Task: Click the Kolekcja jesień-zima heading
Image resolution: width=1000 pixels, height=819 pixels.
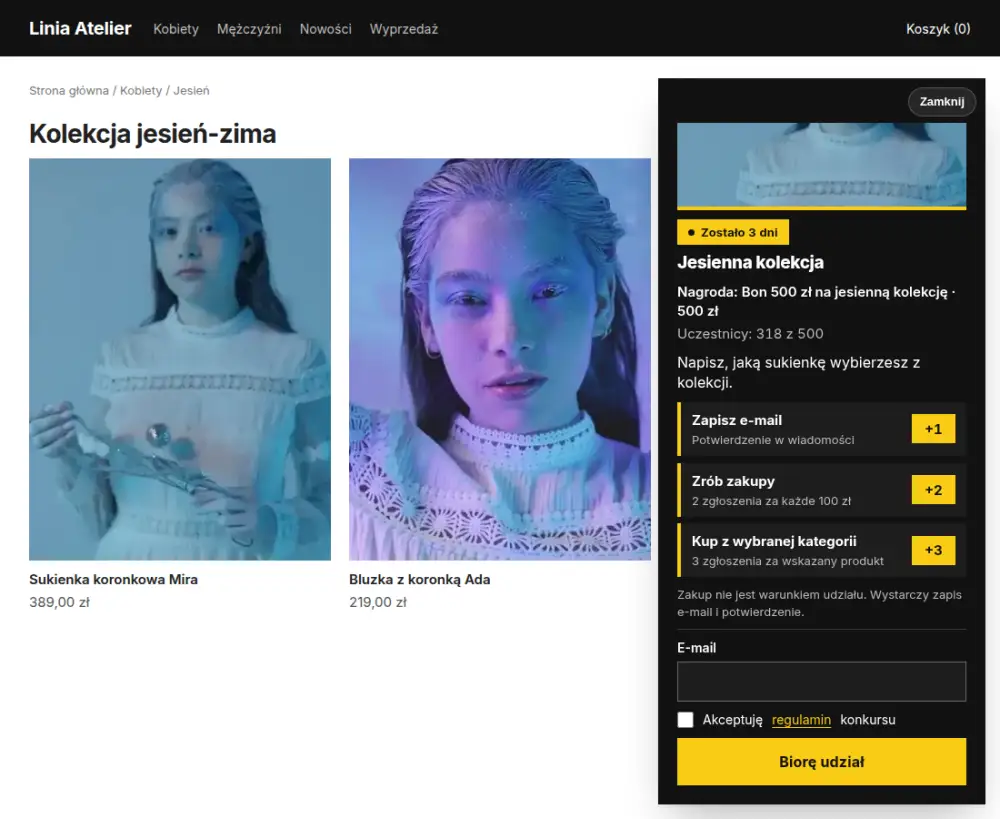Action: point(152,134)
